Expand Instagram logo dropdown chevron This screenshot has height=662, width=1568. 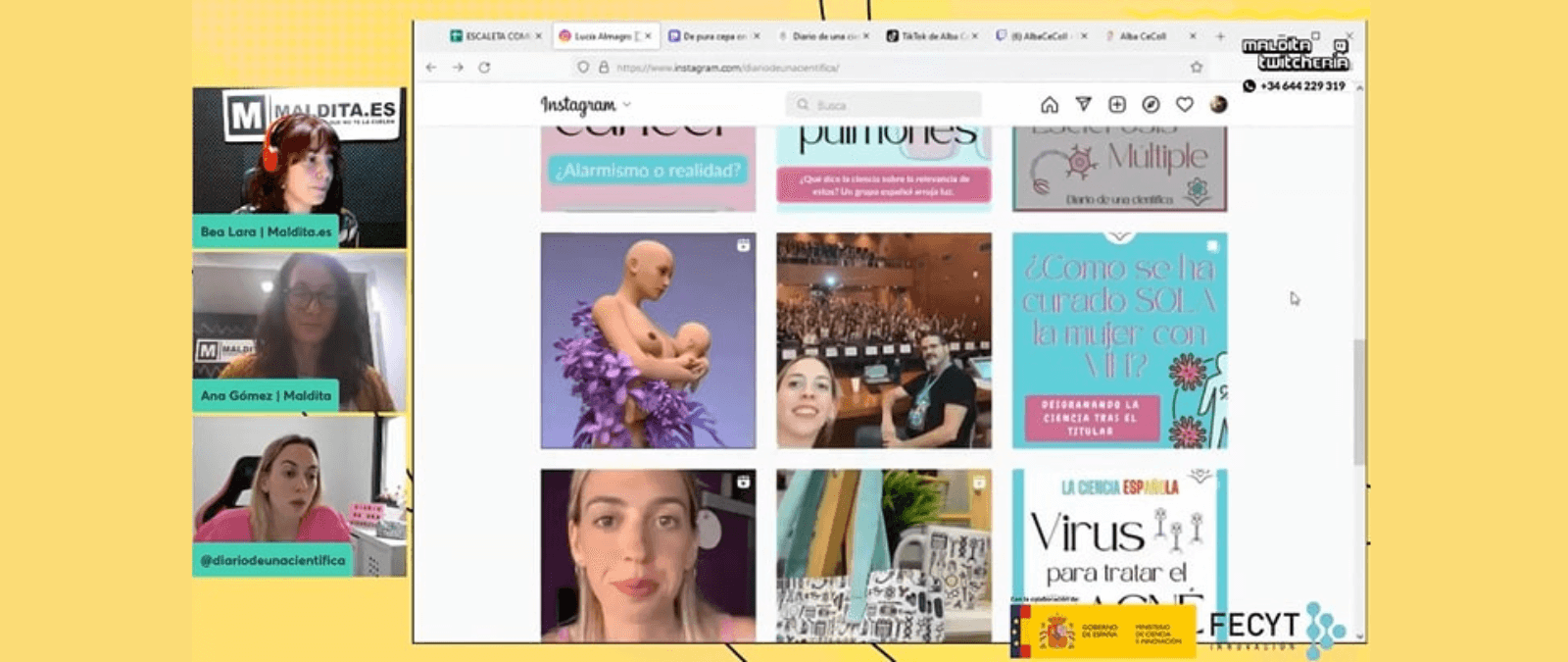click(x=627, y=105)
